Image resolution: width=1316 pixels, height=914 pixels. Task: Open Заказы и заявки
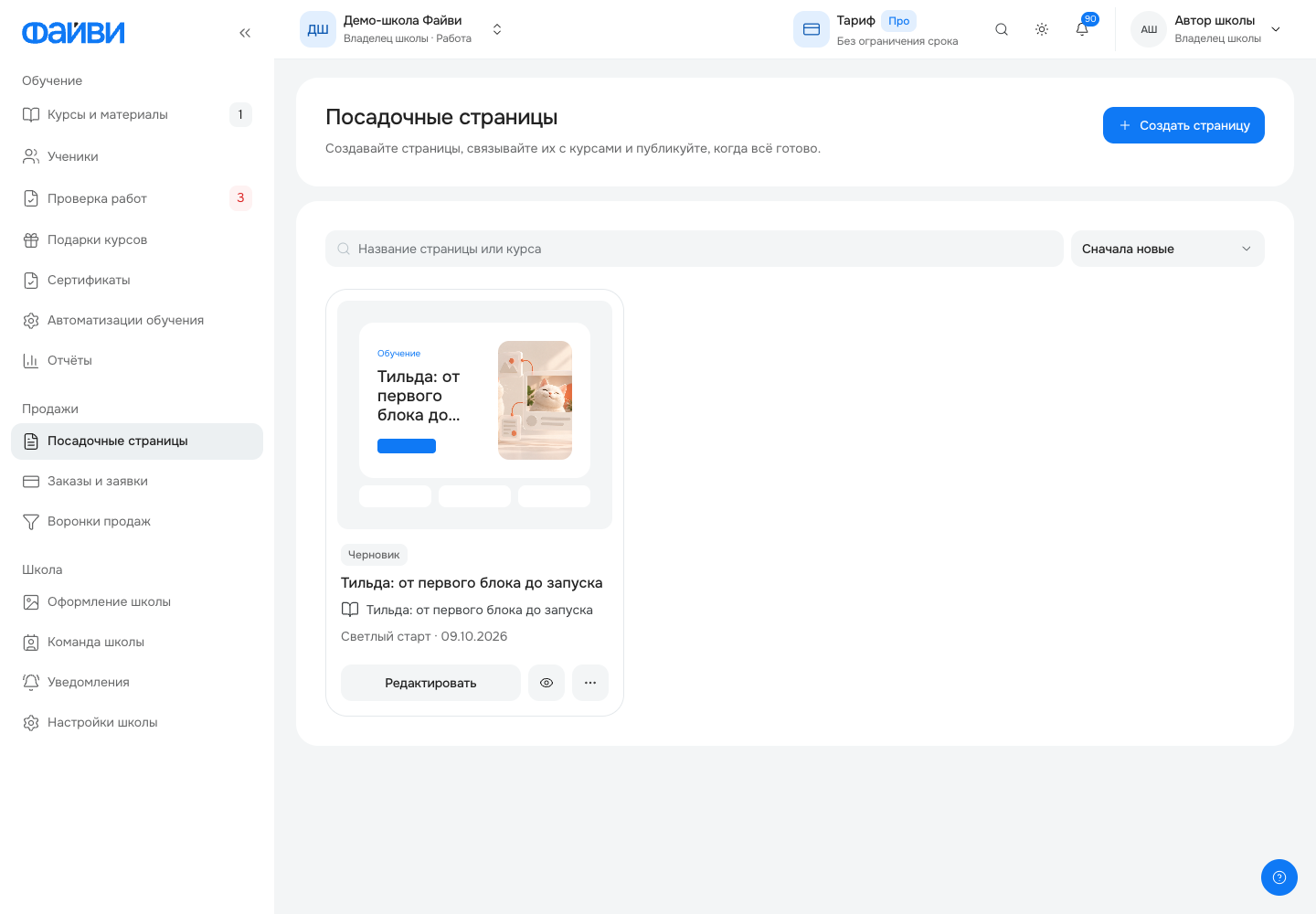(x=137, y=481)
